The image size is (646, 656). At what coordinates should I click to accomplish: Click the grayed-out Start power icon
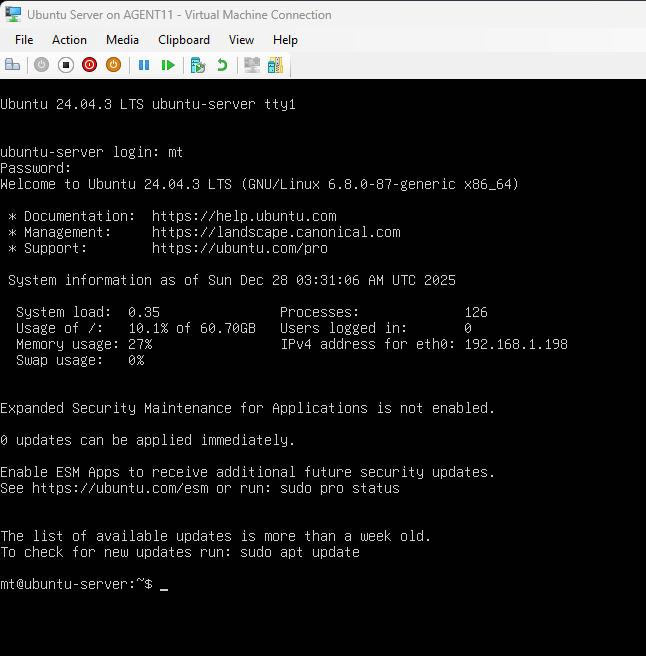click(x=41, y=65)
